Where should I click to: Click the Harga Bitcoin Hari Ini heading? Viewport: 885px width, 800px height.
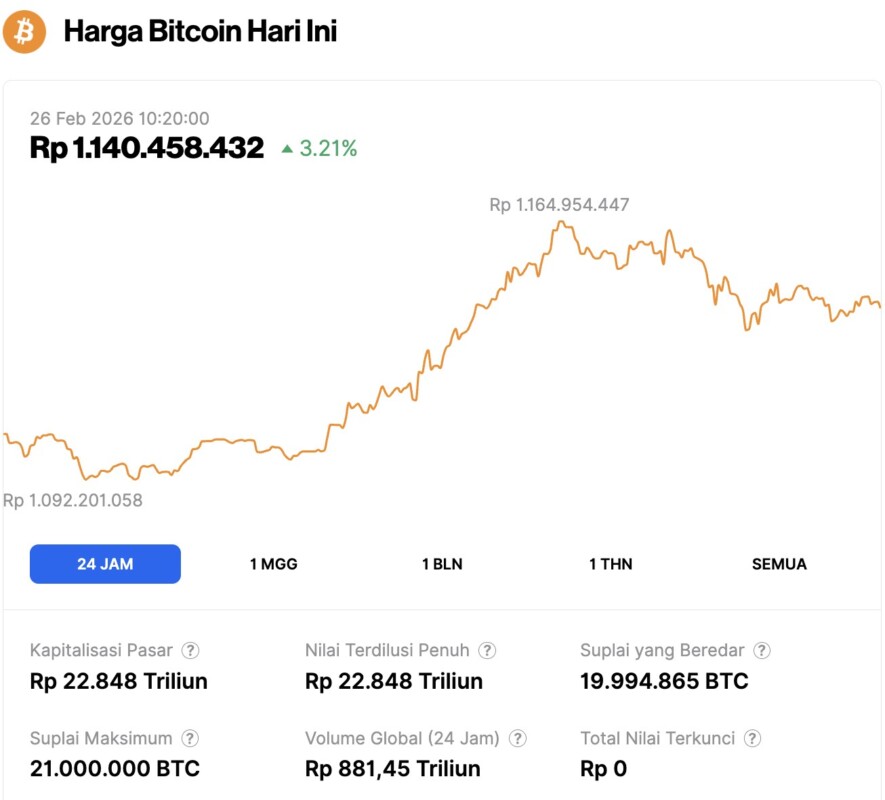coord(200,31)
